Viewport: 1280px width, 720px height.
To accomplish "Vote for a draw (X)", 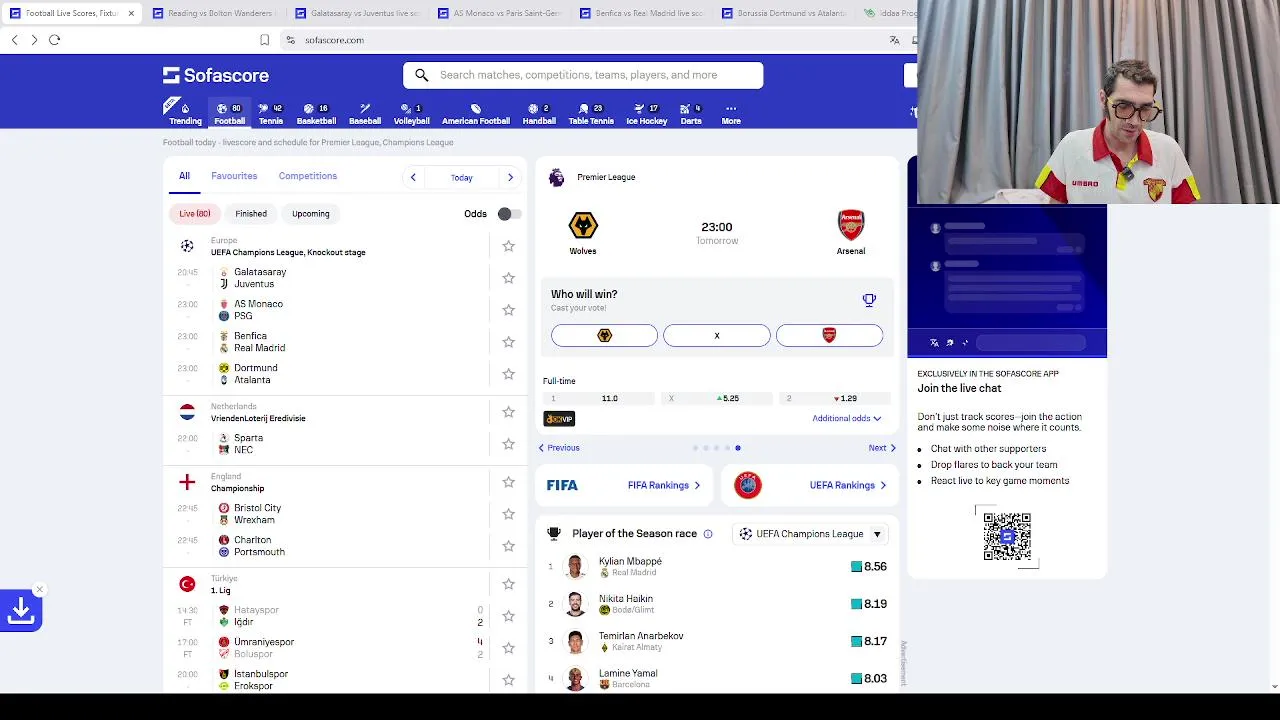I will tap(717, 335).
